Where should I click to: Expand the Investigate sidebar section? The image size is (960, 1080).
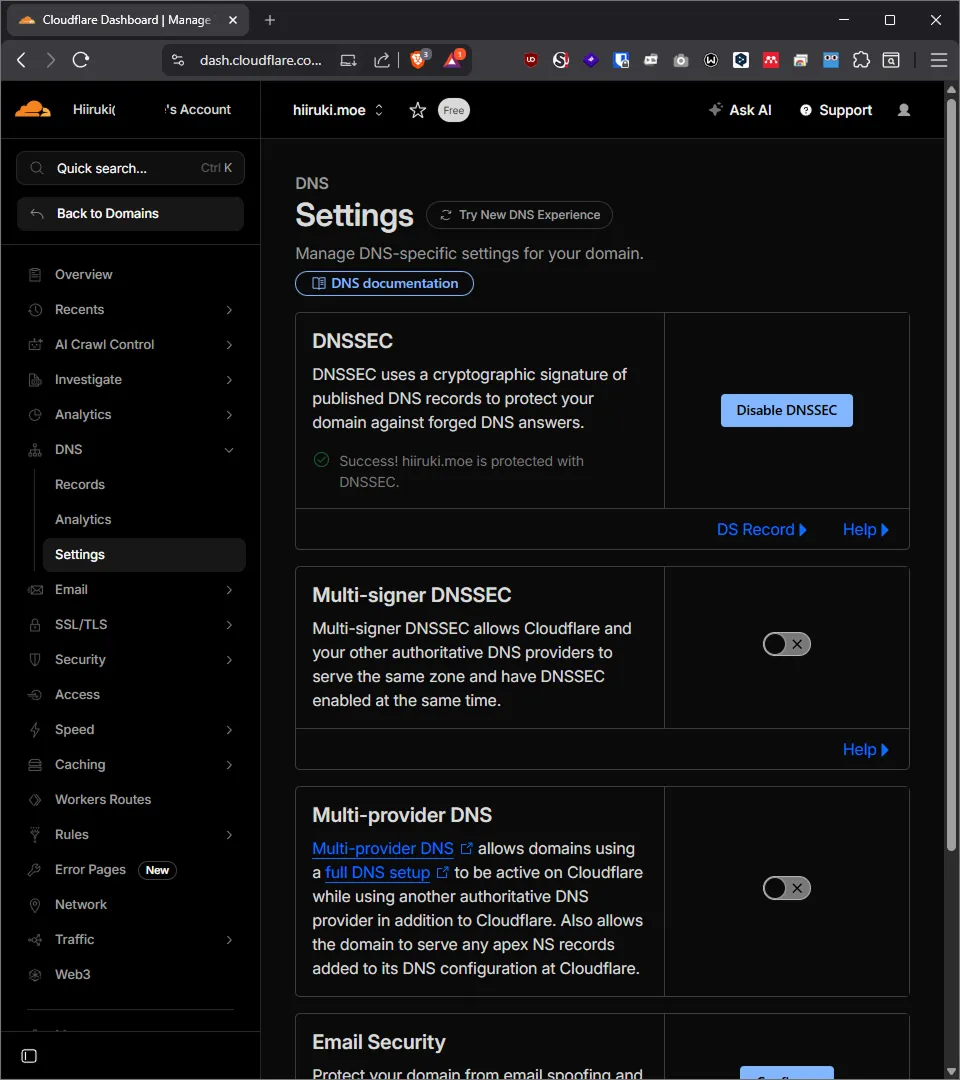click(229, 380)
